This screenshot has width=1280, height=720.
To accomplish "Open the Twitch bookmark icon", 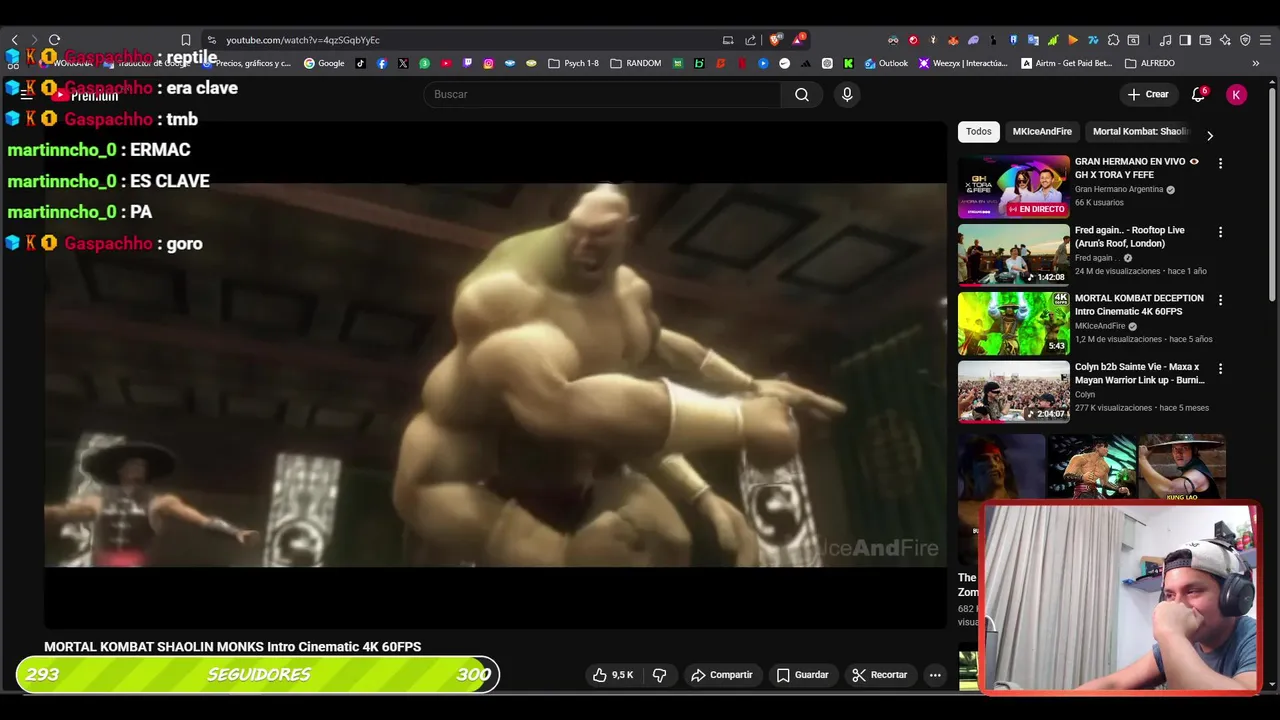I will (467, 63).
